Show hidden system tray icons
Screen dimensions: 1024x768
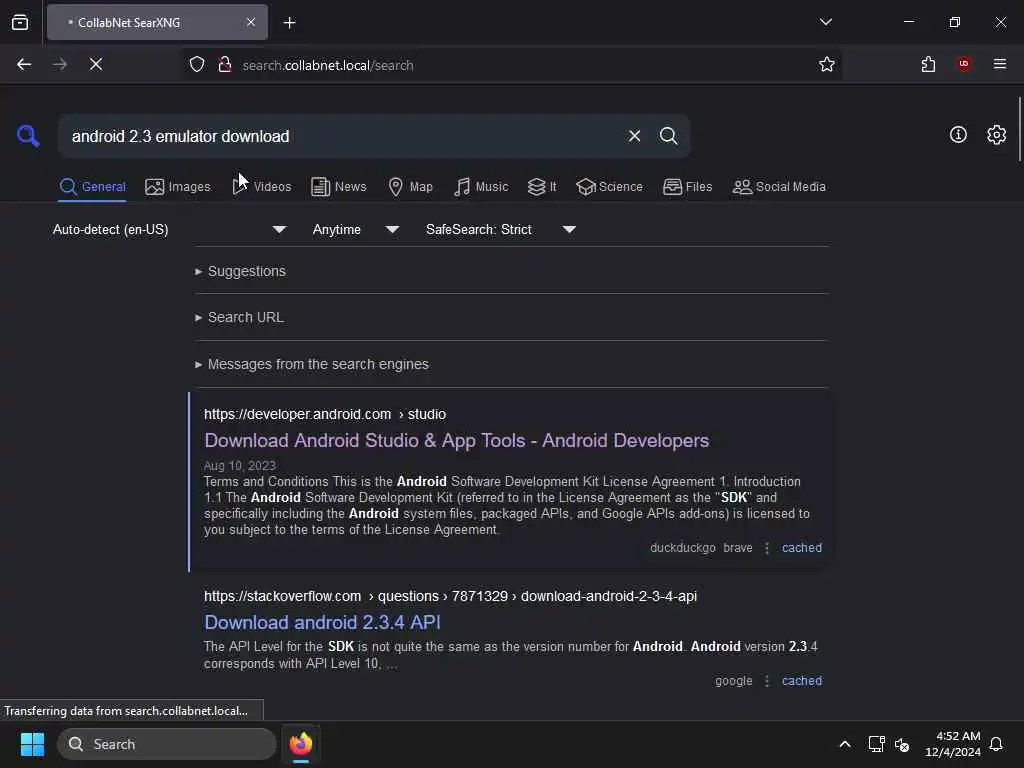coord(844,744)
